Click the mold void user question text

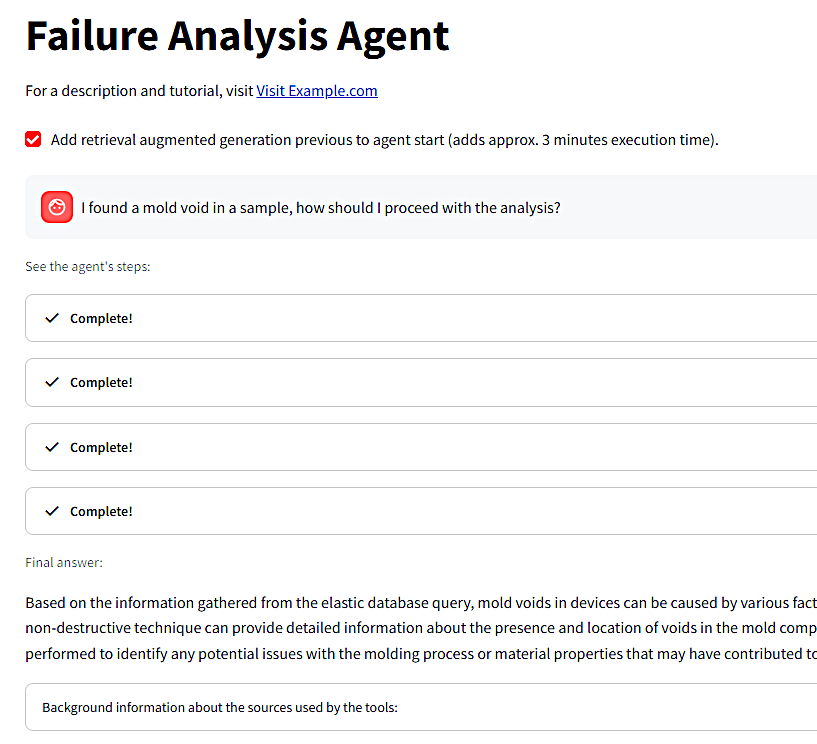pos(320,208)
